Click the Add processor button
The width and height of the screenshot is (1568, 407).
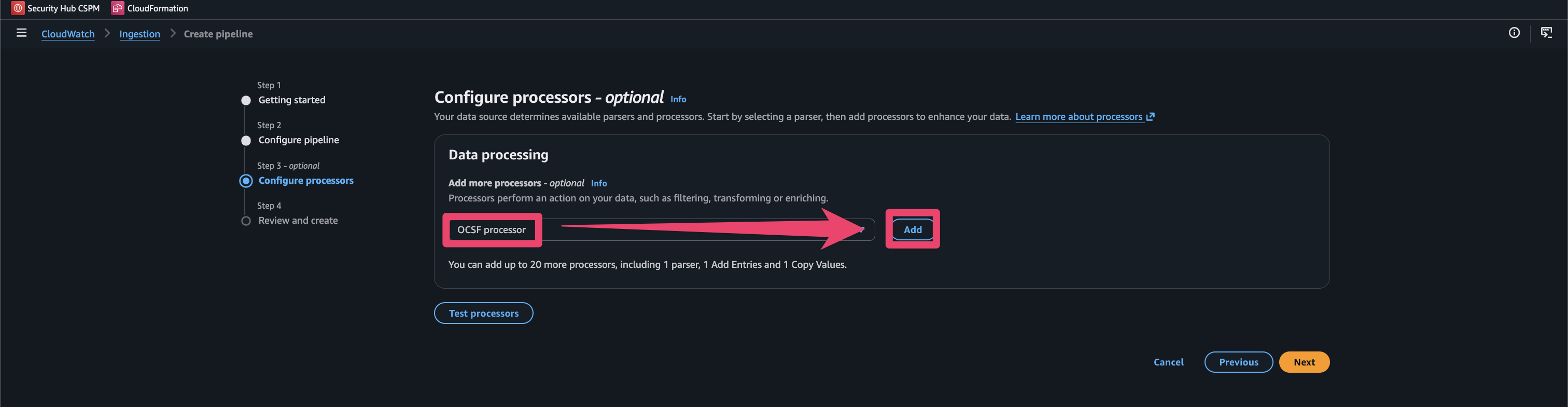[x=912, y=229]
